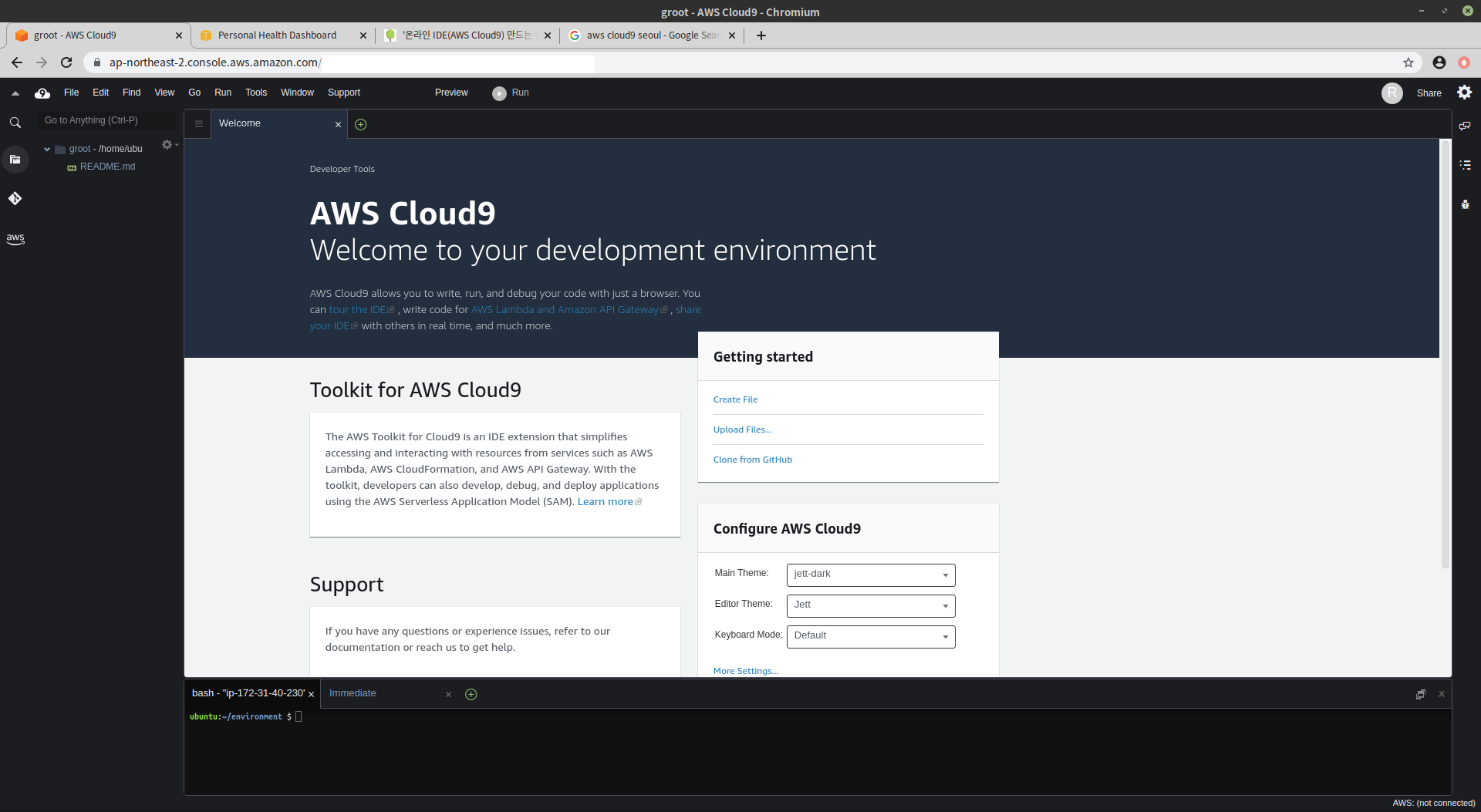
Task: Open a new browser tab
Action: 761,35
